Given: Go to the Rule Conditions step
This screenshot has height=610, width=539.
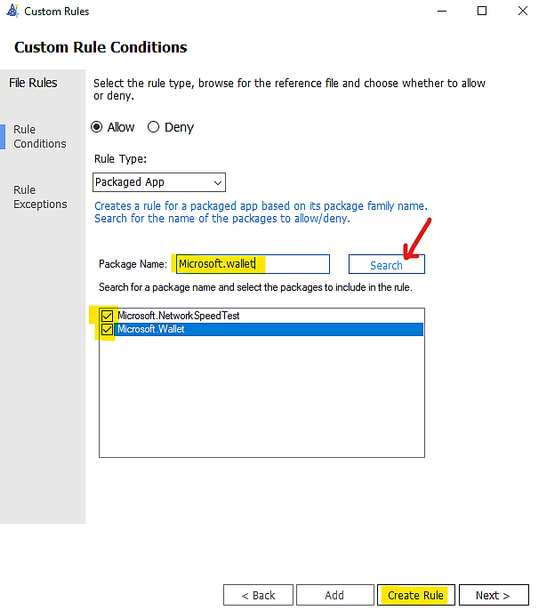Looking at the screenshot, I should click(x=40, y=137).
